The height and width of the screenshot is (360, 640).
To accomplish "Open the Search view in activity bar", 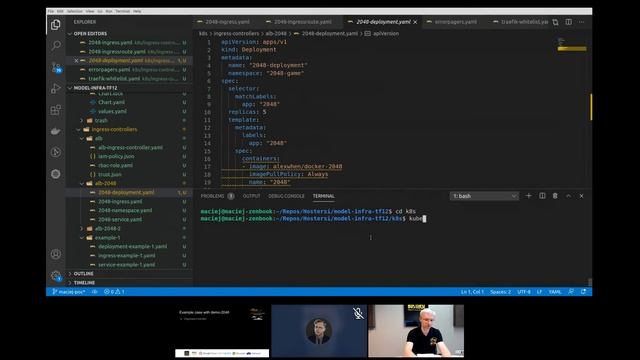I will tap(56, 45).
